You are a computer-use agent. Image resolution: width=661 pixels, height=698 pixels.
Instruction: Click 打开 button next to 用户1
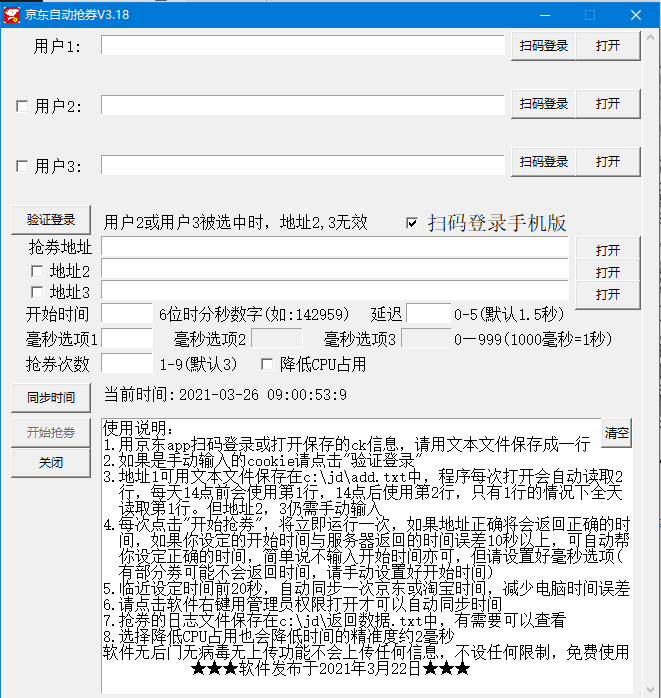pyautogui.click(x=608, y=46)
